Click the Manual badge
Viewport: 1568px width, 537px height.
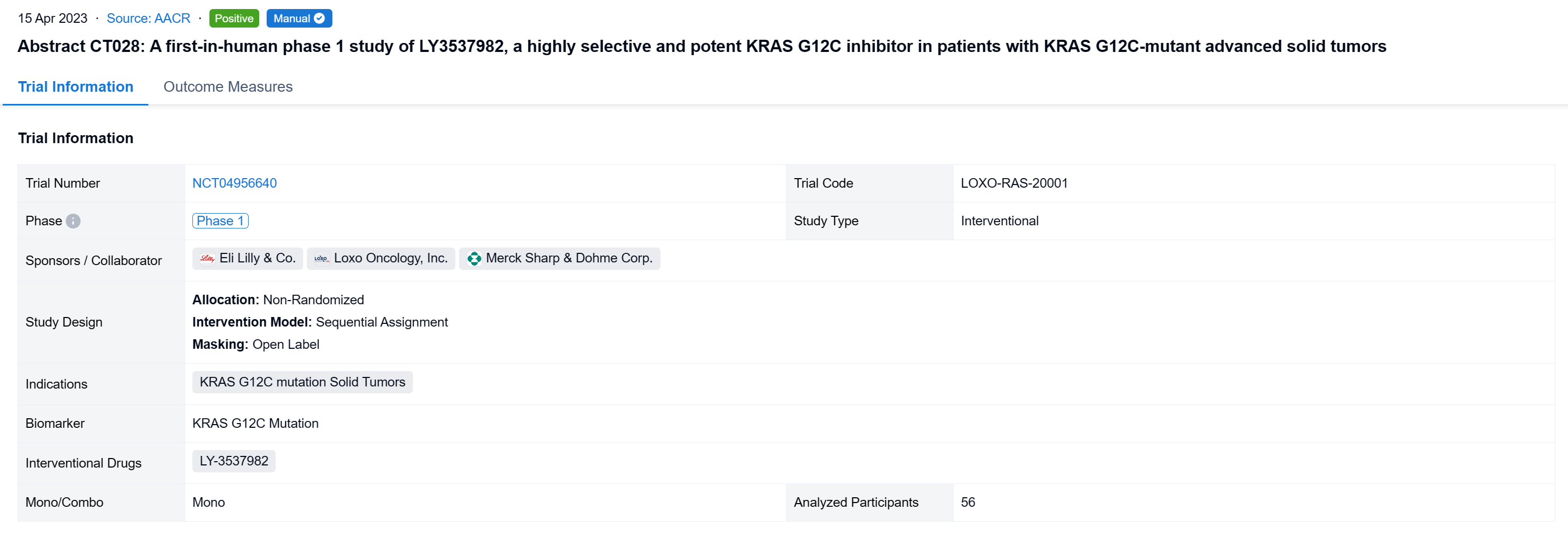tap(292, 18)
